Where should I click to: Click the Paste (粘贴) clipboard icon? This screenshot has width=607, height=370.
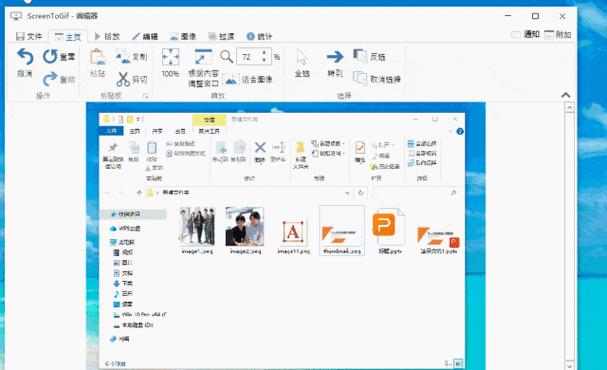tap(98, 57)
